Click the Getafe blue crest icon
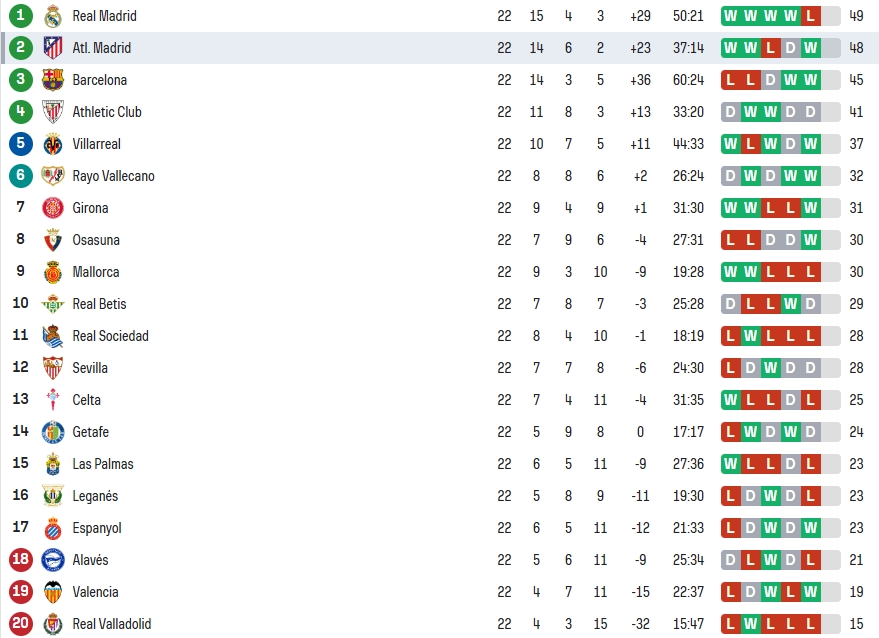879x638 pixels. 53,432
